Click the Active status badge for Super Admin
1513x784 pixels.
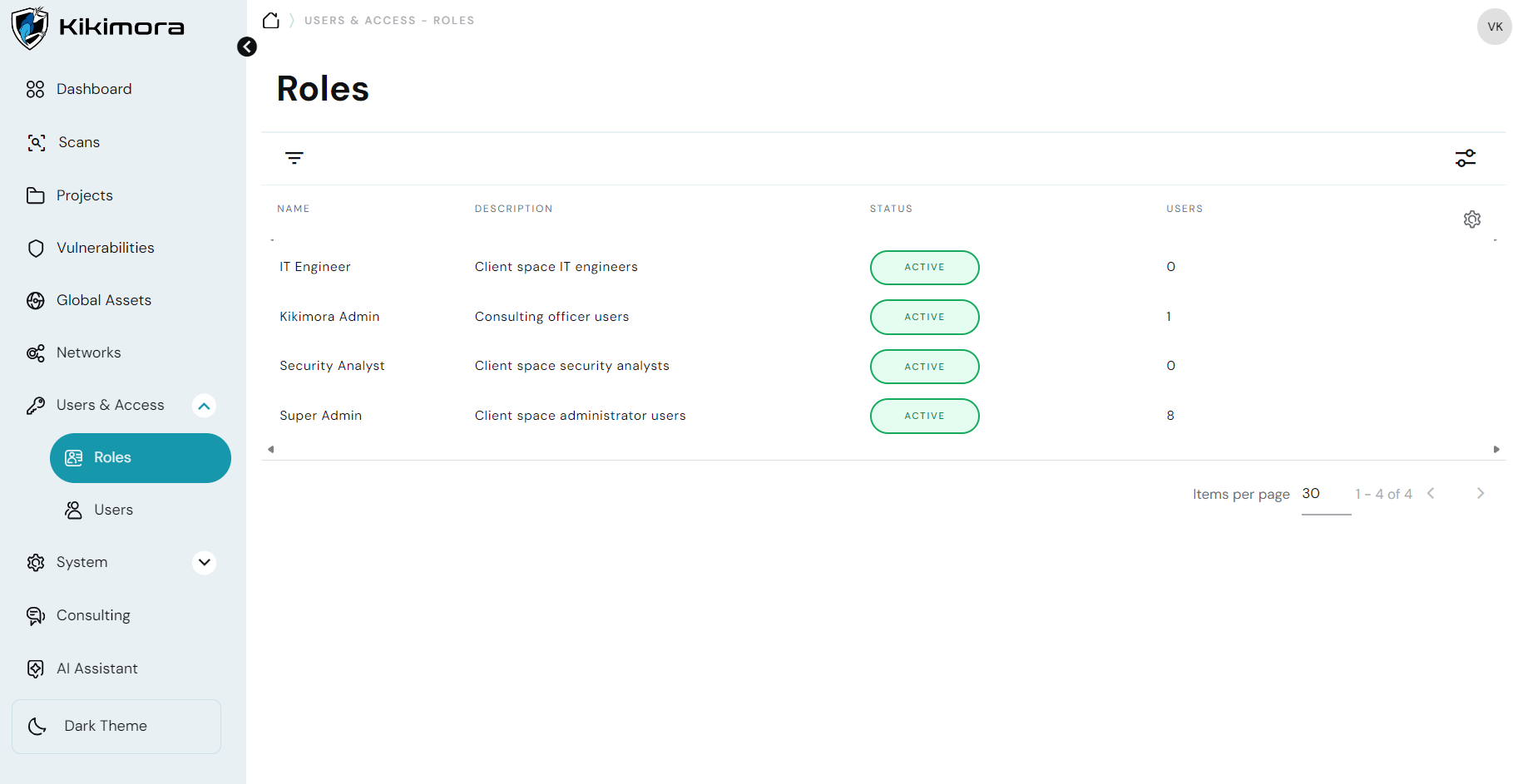[924, 416]
